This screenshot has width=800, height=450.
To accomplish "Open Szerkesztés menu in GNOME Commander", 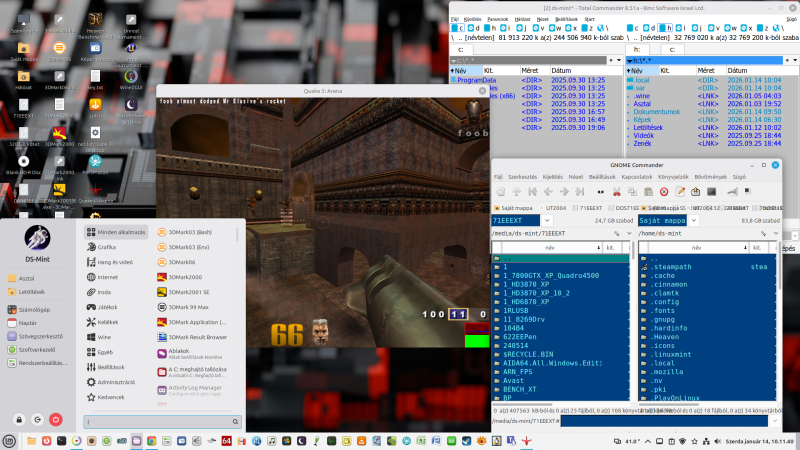I will [522, 177].
